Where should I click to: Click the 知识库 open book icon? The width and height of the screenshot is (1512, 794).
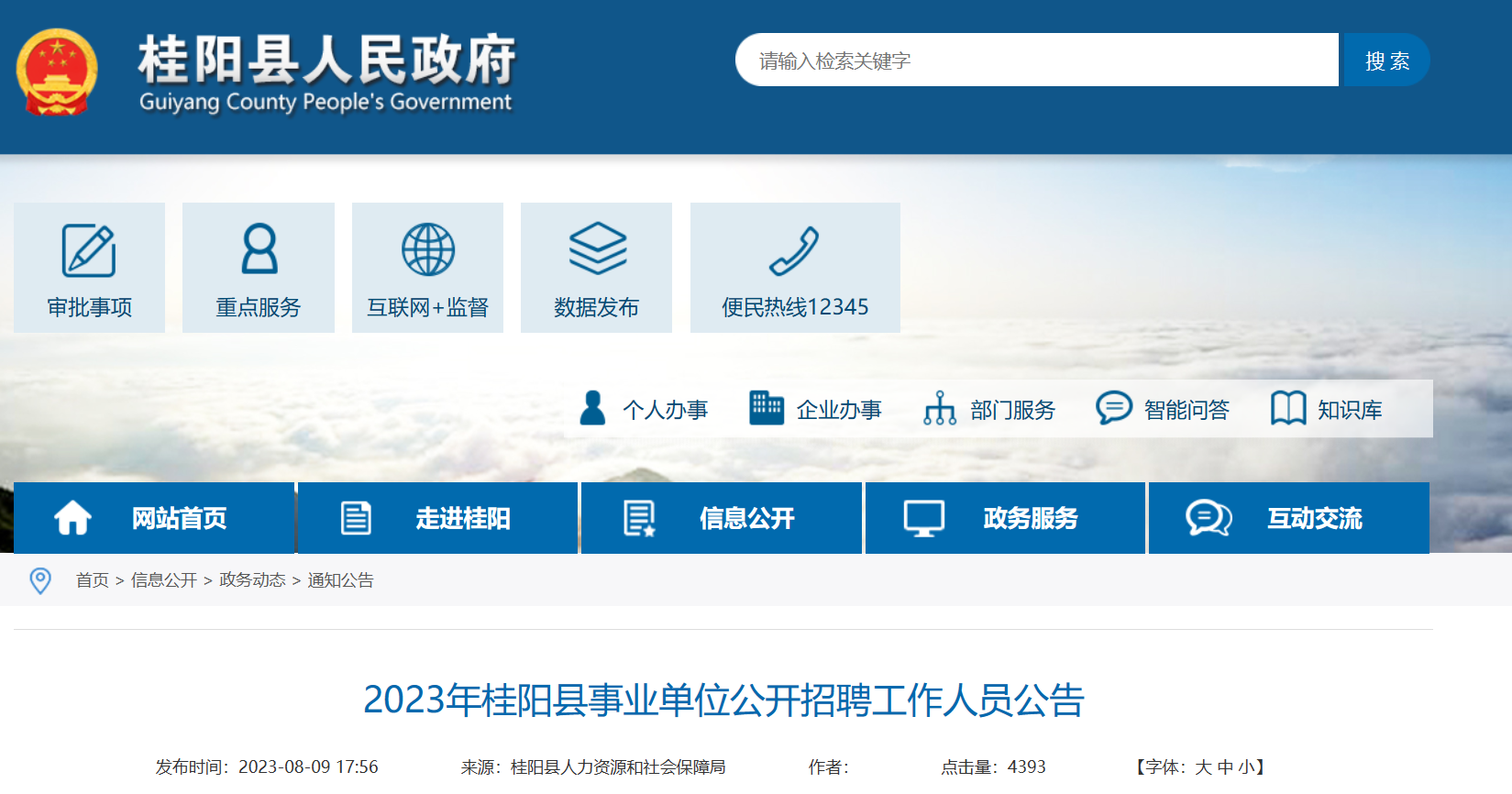tap(1288, 408)
